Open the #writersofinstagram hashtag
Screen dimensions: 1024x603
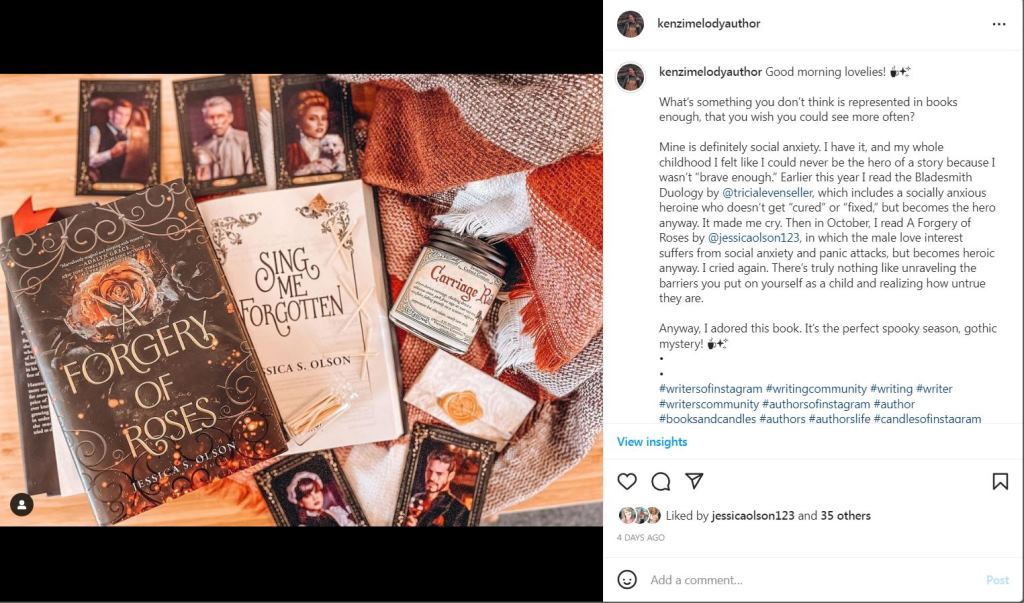(711, 389)
